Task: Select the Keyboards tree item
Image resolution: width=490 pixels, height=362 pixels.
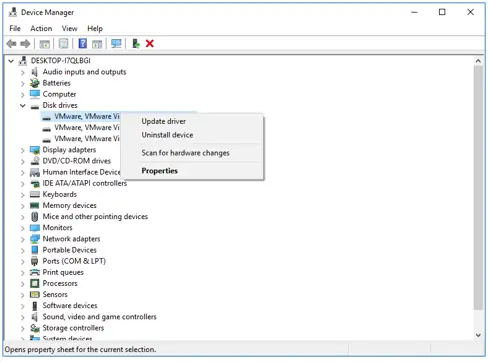Action: [60, 194]
